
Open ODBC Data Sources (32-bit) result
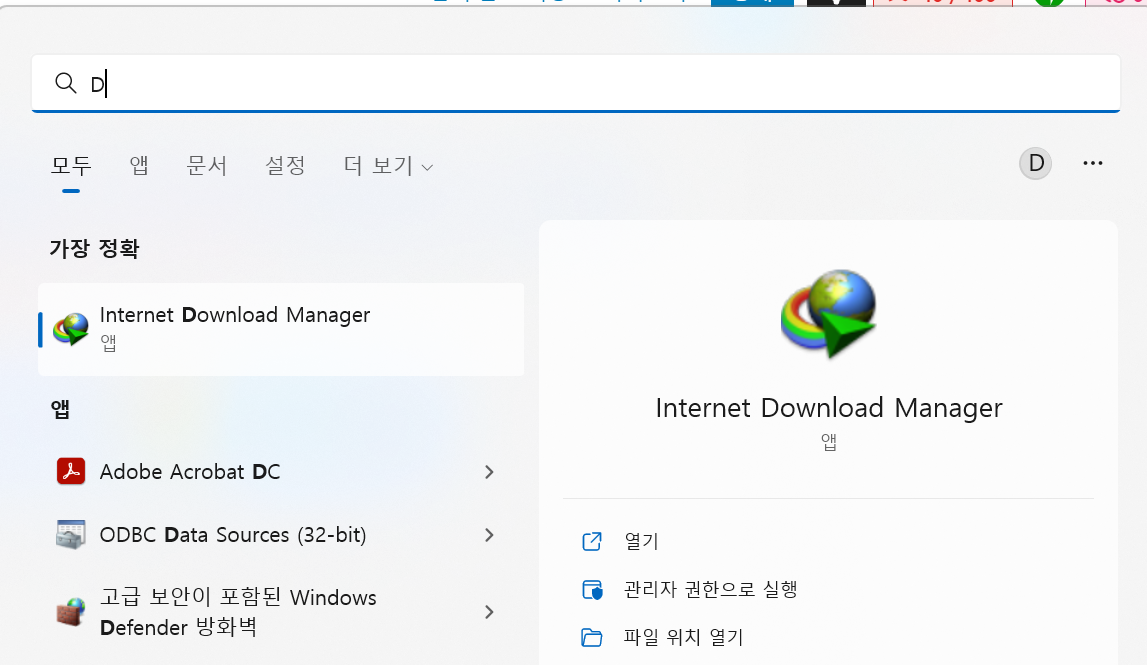click(281, 535)
